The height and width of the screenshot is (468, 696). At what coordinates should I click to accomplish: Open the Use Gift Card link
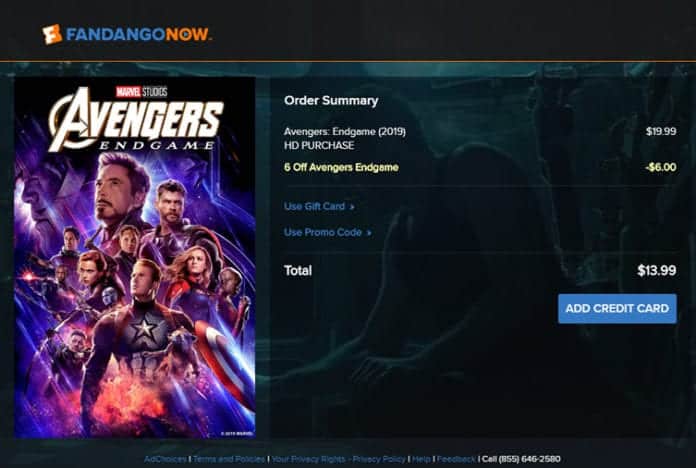(x=314, y=206)
